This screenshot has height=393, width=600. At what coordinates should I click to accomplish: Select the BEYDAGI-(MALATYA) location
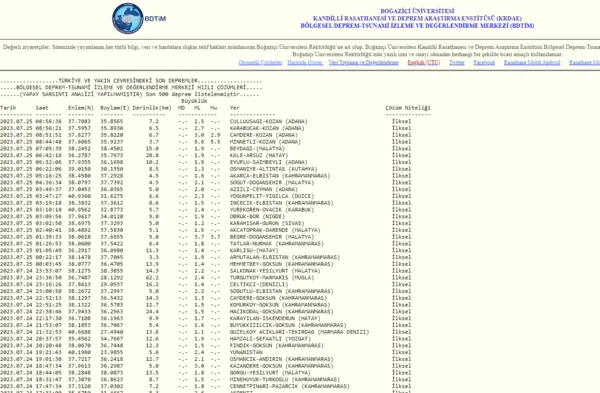pos(257,148)
